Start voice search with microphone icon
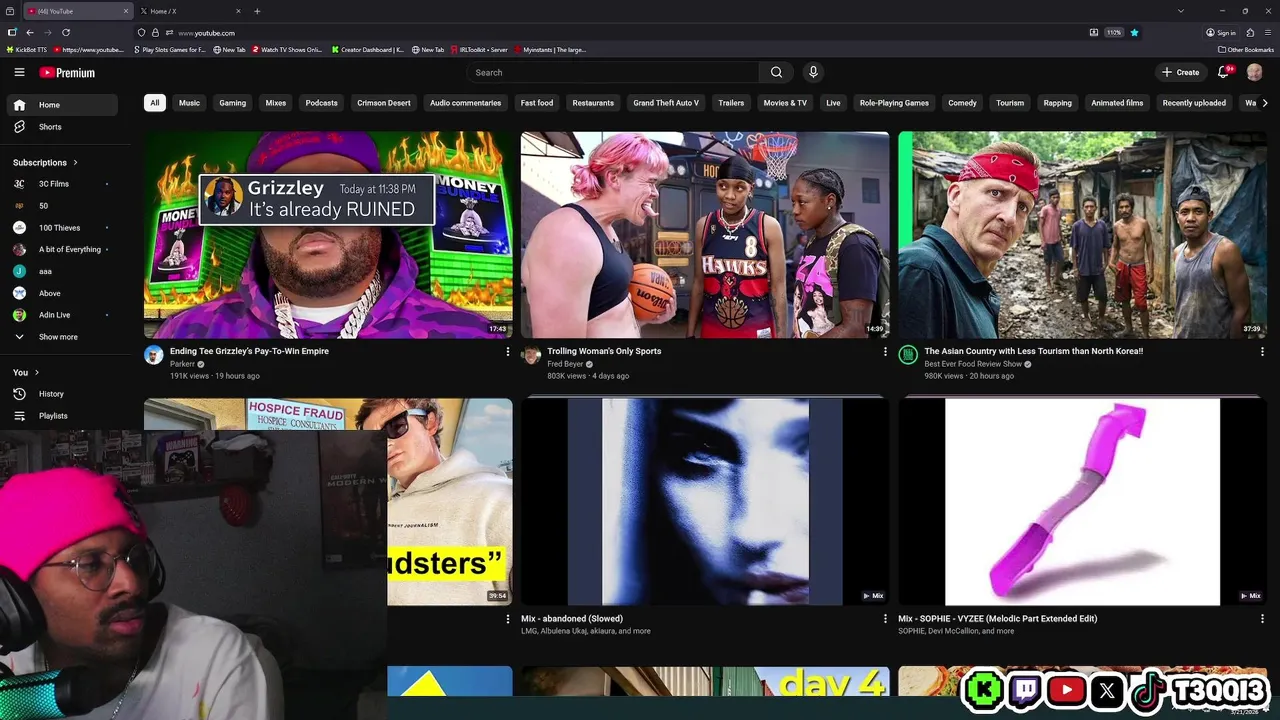 [x=813, y=72]
